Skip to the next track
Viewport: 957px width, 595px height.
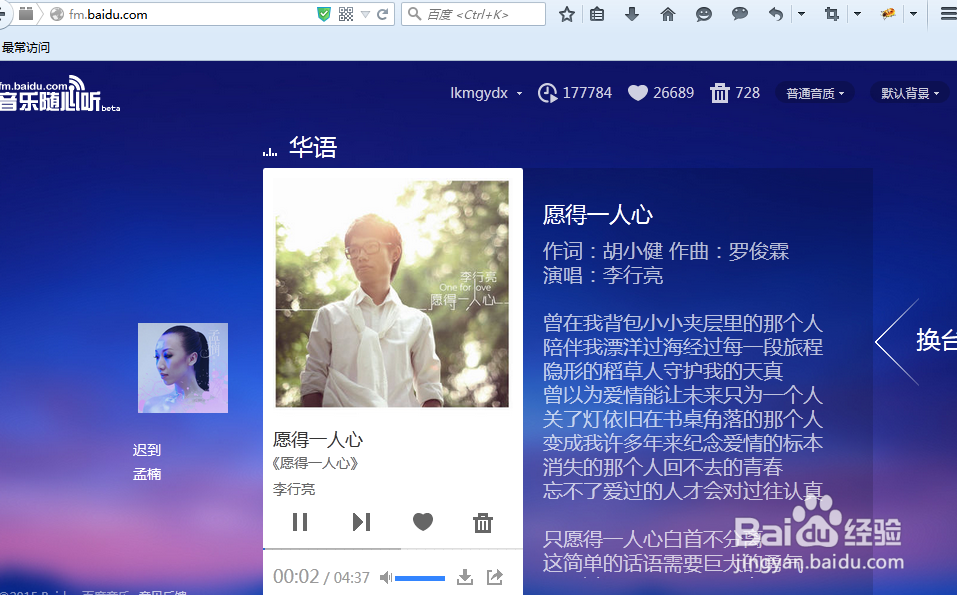point(361,522)
